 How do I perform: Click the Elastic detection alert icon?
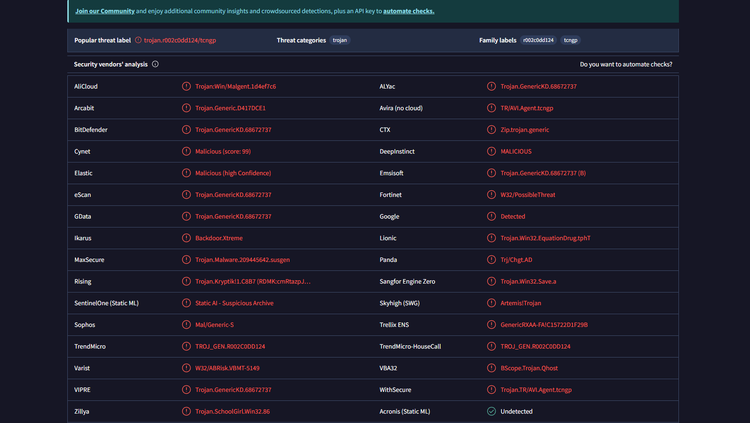coord(186,173)
